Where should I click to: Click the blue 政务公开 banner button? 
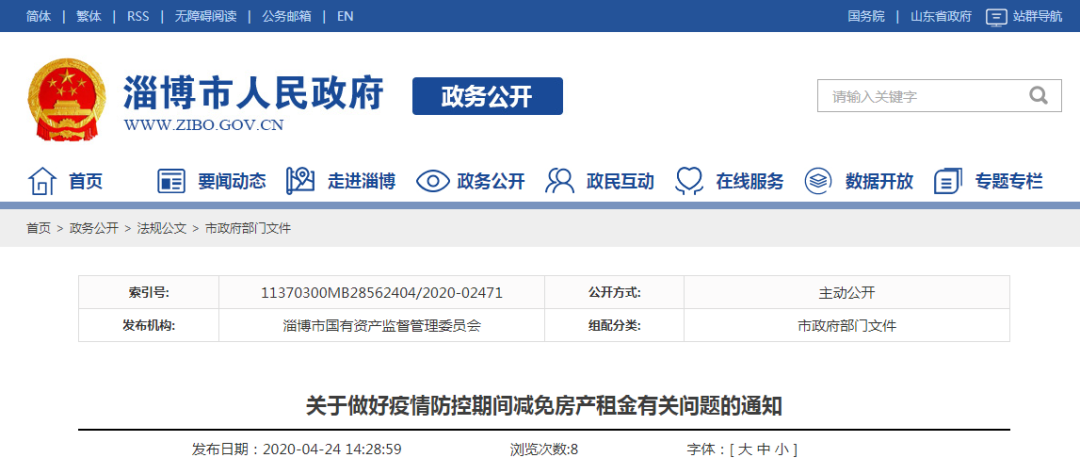pos(488,96)
